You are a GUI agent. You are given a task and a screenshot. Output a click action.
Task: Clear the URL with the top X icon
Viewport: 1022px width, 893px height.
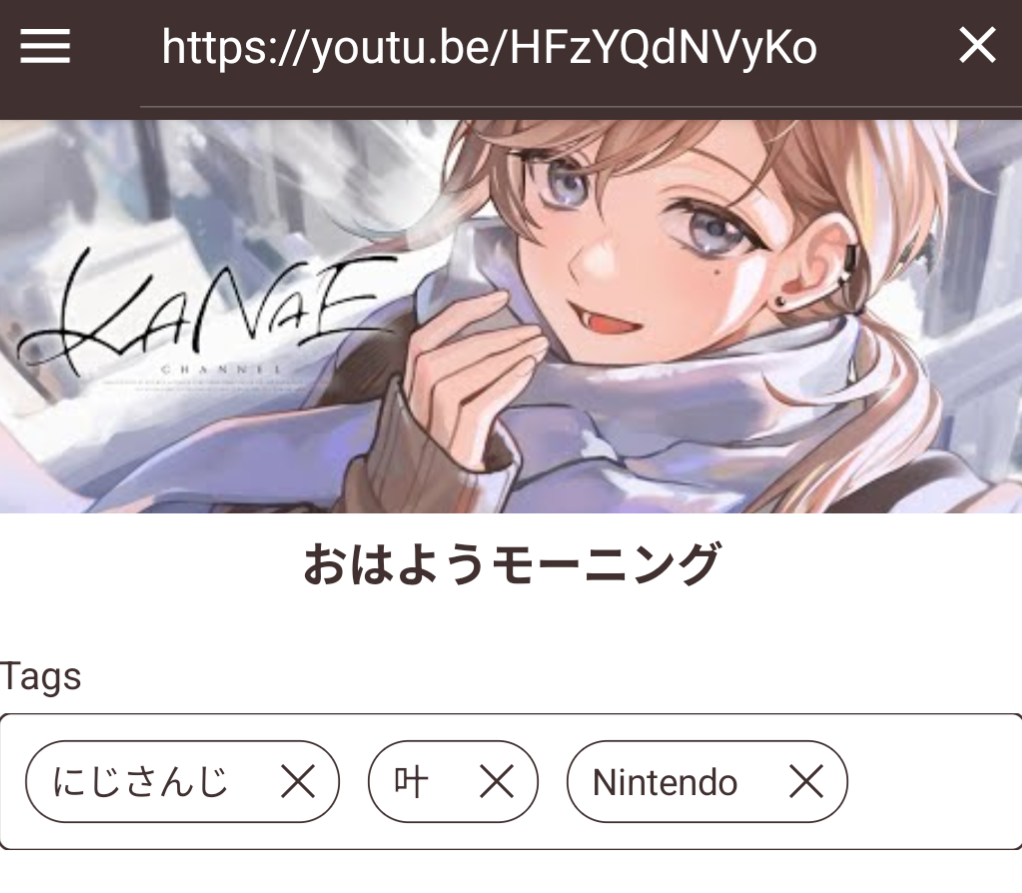coord(977,45)
